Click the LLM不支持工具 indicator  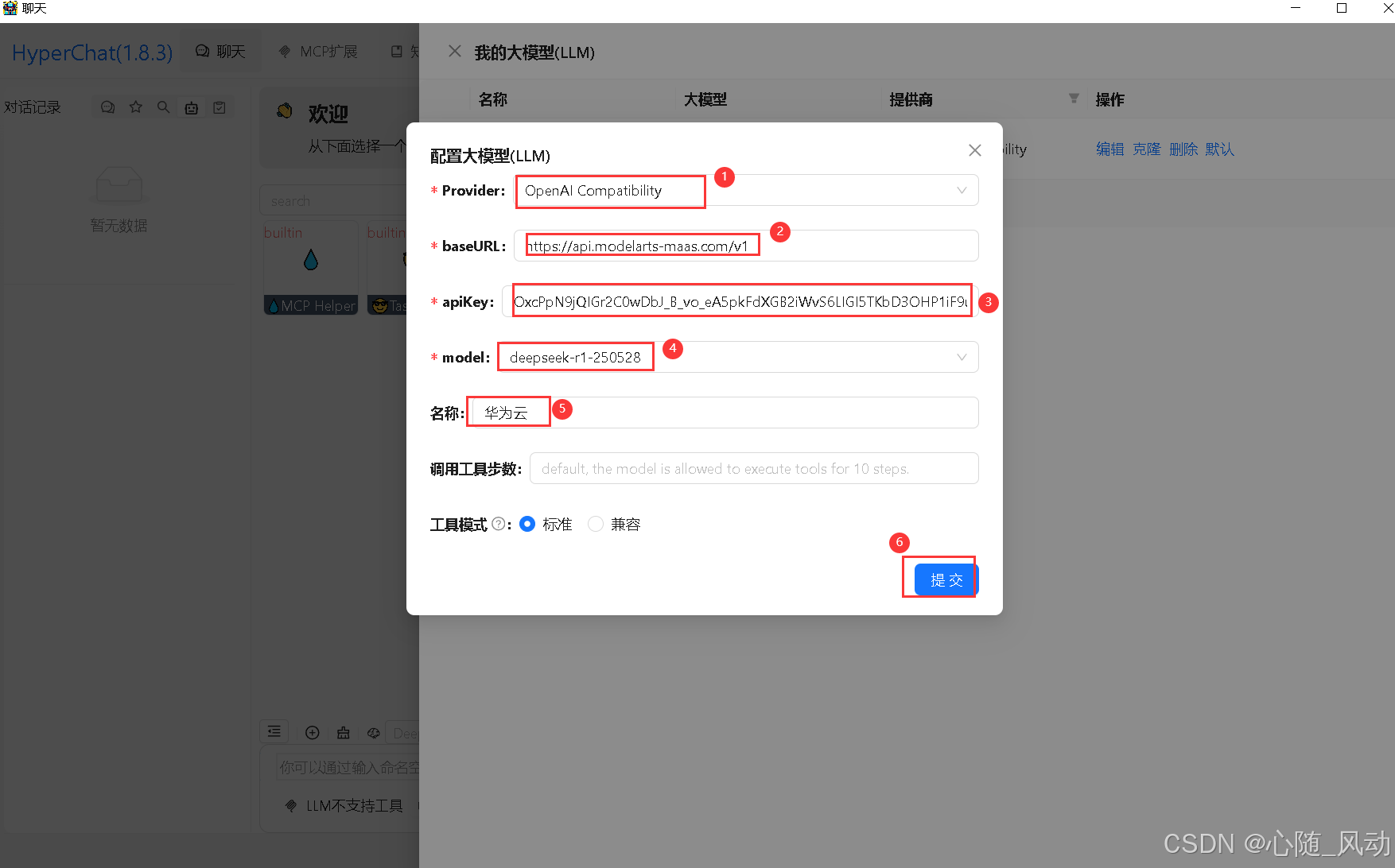[x=344, y=806]
